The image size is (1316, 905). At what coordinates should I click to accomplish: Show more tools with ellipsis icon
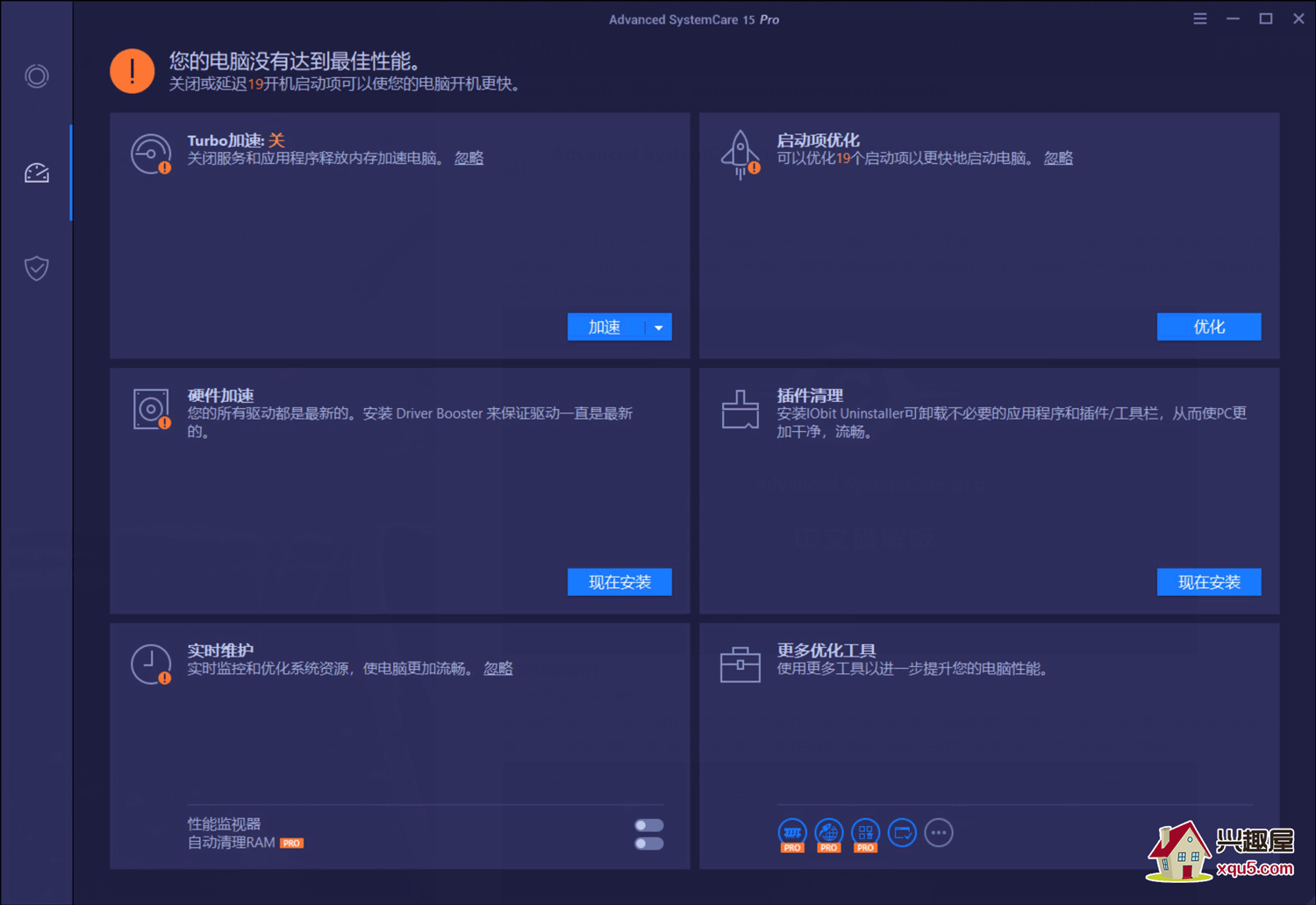[x=939, y=832]
